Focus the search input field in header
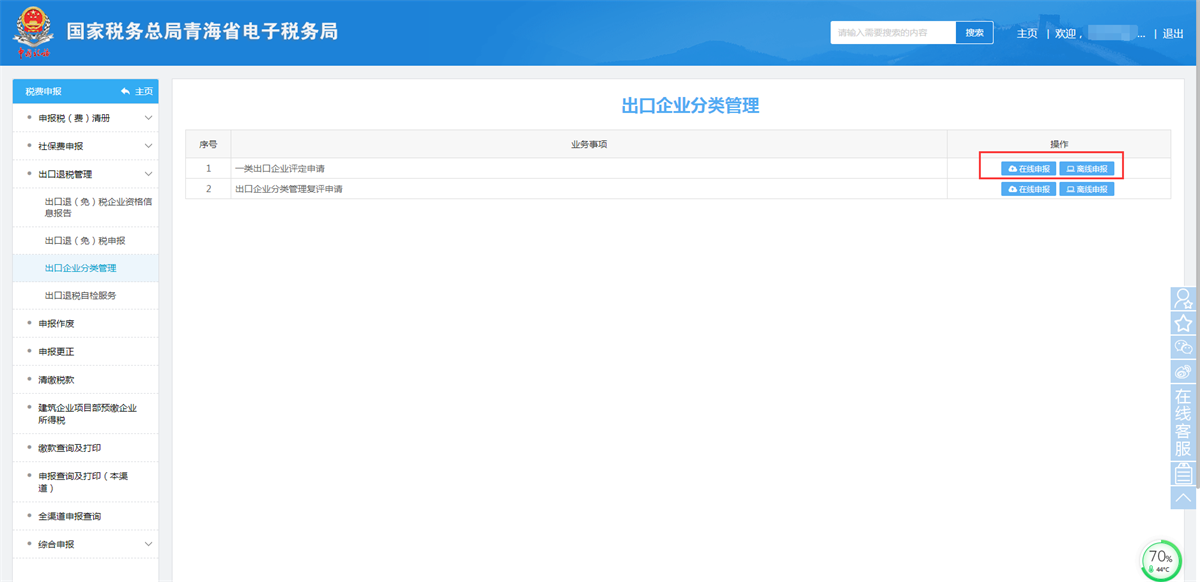This screenshot has width=1200, height=582. tap(892, 33)
